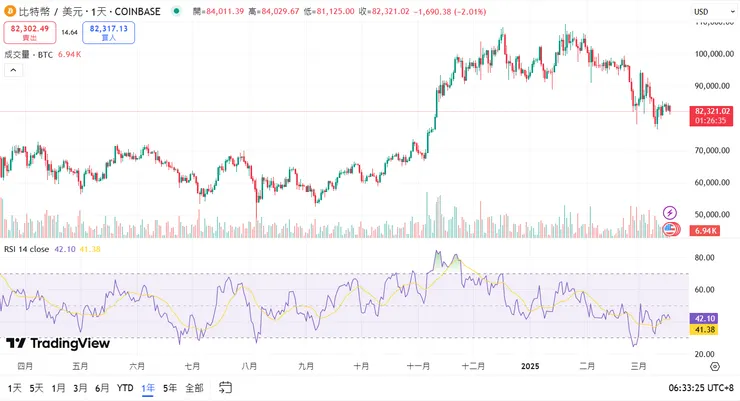
Task: Select the 6月 time range
Action: (102, 388)
